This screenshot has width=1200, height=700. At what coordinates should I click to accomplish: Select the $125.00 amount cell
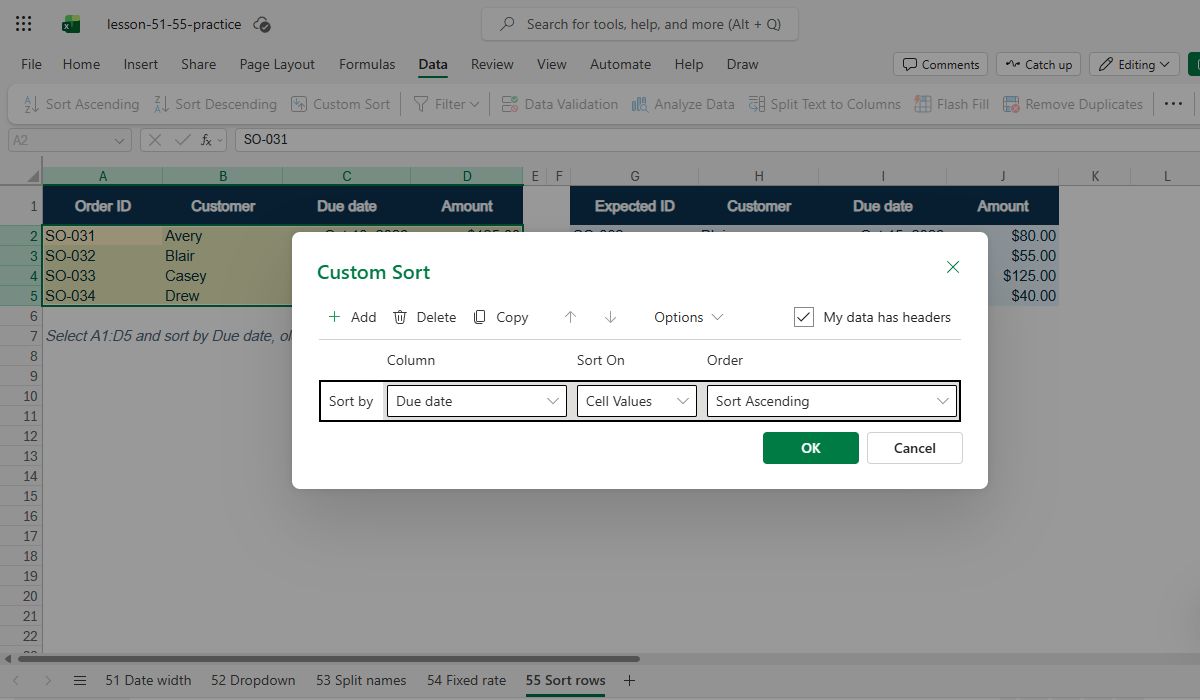tap(1003, 276)
